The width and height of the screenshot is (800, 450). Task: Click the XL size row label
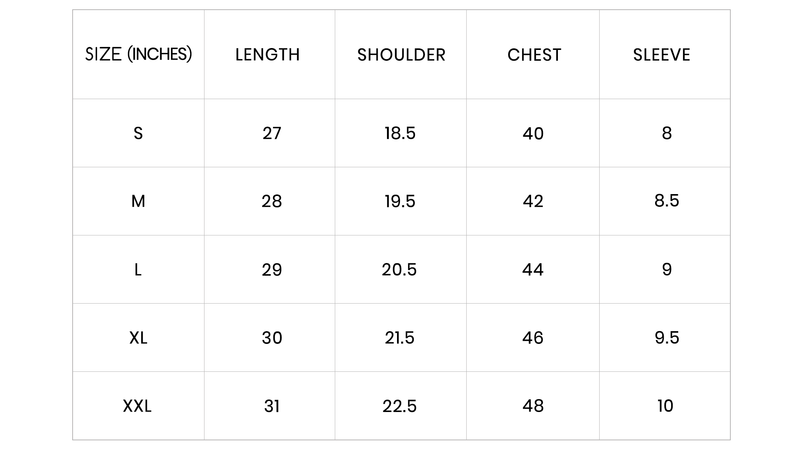click(138, 338)
